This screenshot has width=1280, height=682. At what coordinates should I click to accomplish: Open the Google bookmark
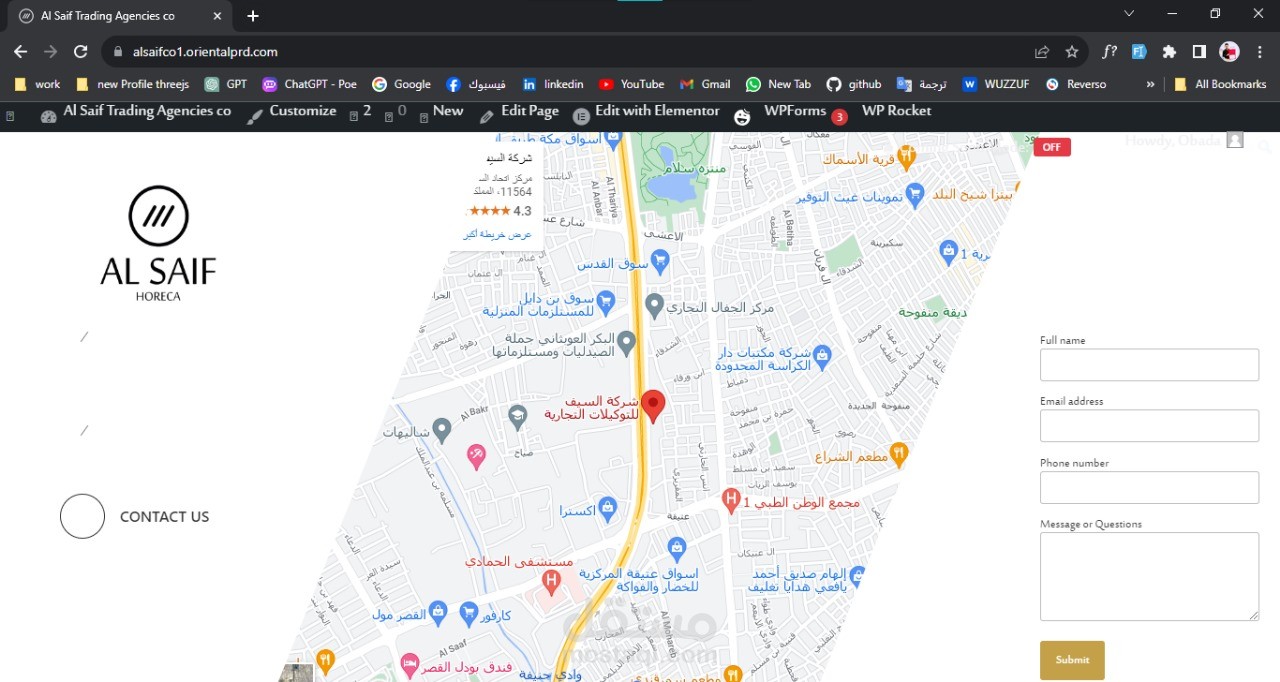[x=401, y=84]
